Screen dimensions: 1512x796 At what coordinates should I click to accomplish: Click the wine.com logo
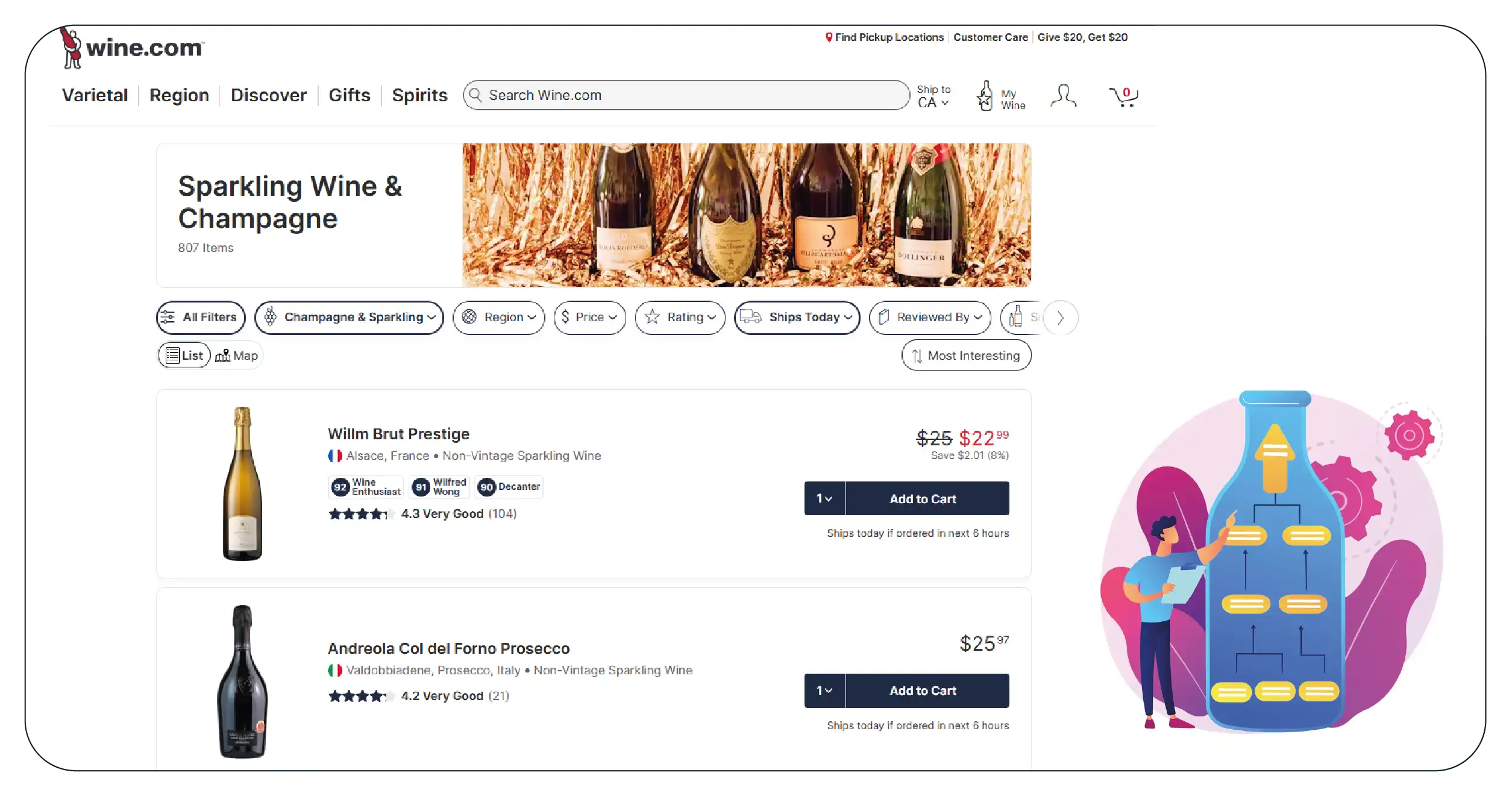(134, 48)
